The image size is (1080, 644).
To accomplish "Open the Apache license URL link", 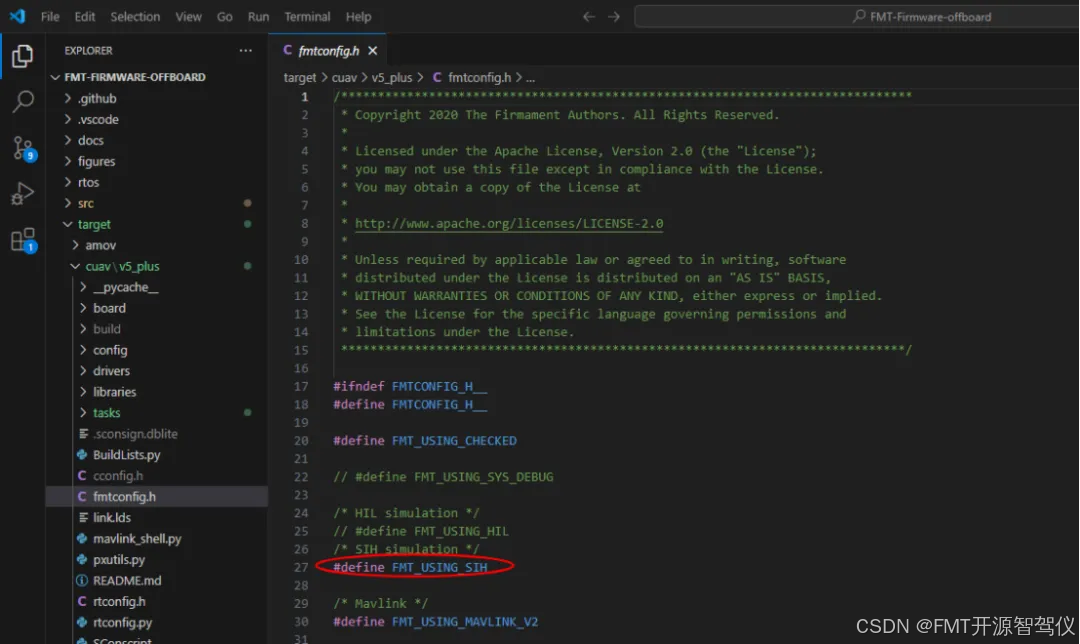I will point(509,223).
